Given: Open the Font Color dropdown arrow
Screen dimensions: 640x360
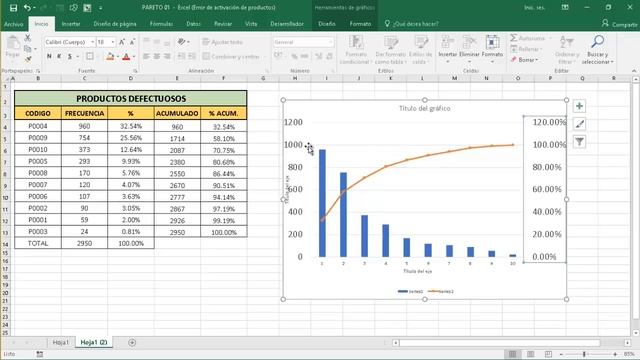Looking at the screenshot, I should tap(134, 57).
